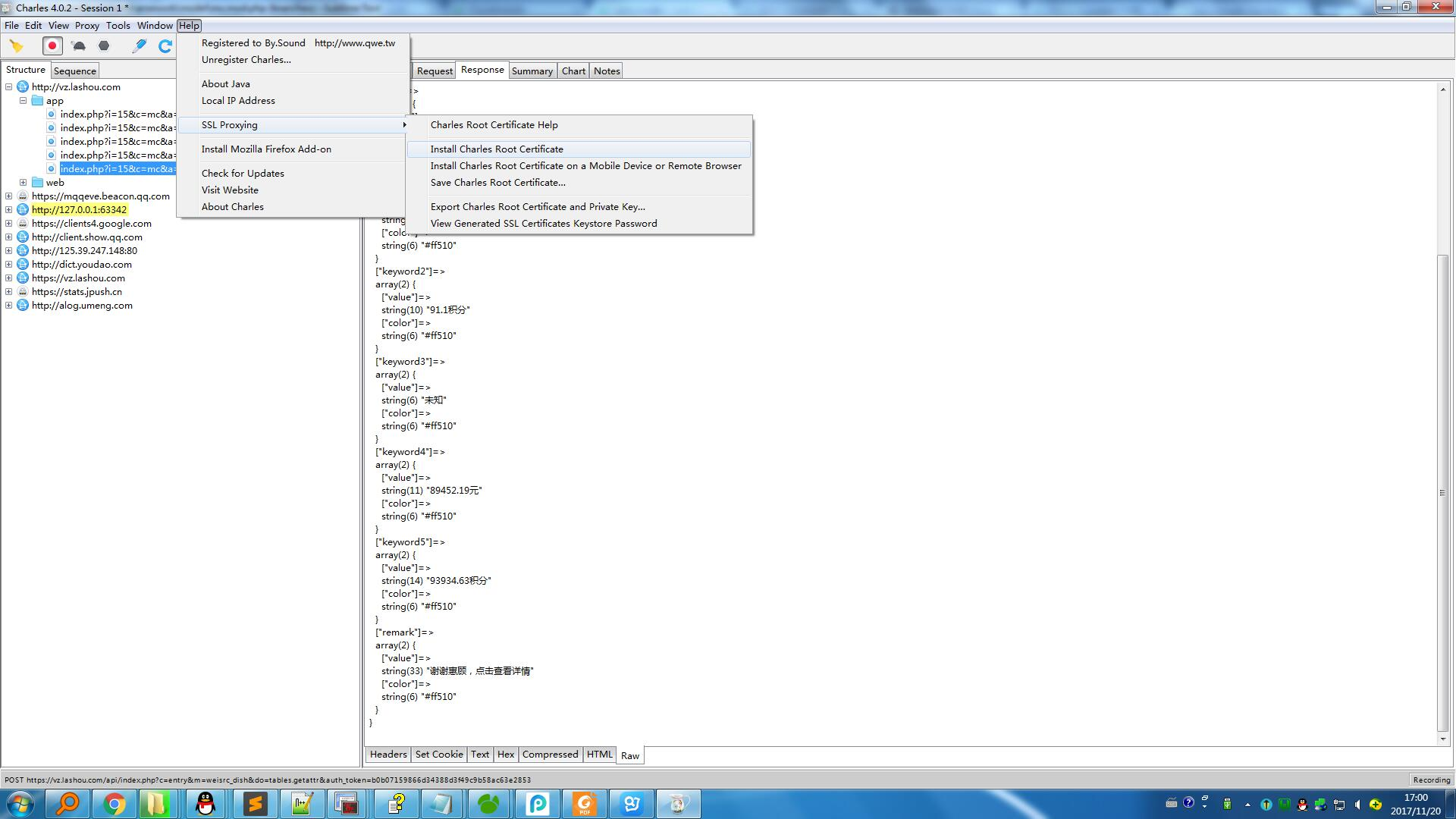Open Chrome from the Windows taskbar
Viewport: 1456px width, 819px height.
tap(115, 804)
